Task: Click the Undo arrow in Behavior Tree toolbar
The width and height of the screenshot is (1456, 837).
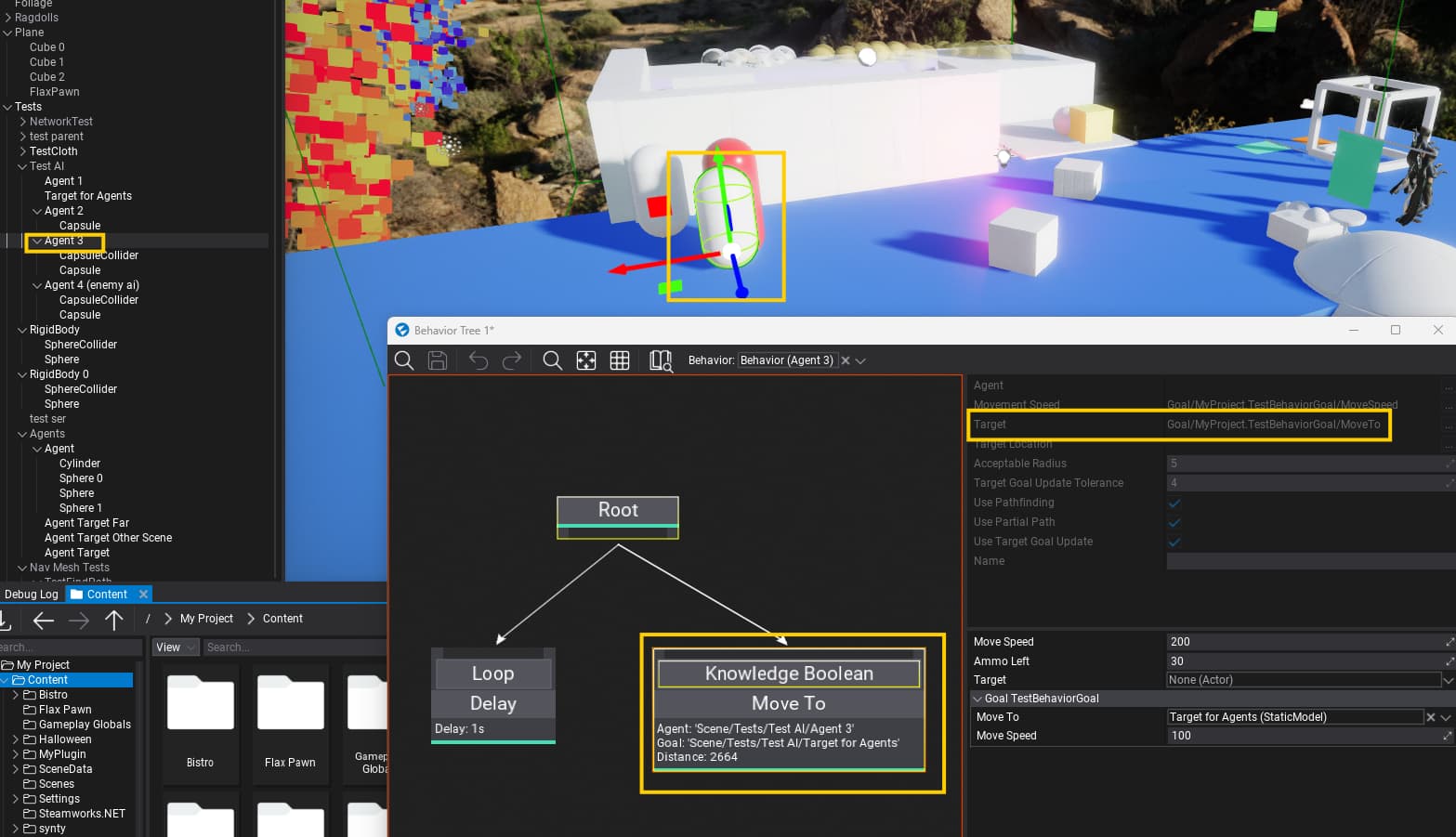Action: pos(479,360)
